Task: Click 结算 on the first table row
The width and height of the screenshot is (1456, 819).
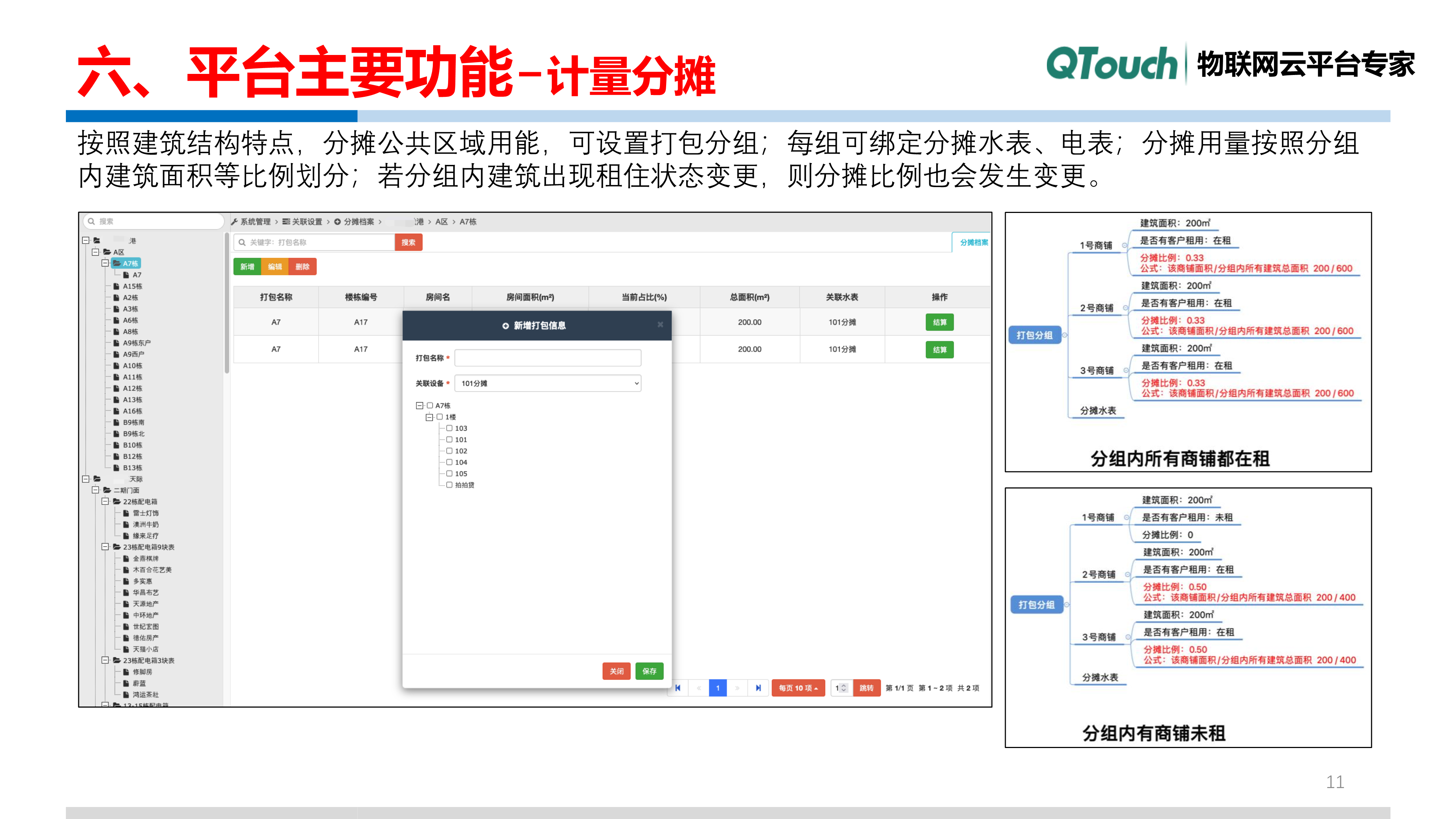Action: click(939, 322)
